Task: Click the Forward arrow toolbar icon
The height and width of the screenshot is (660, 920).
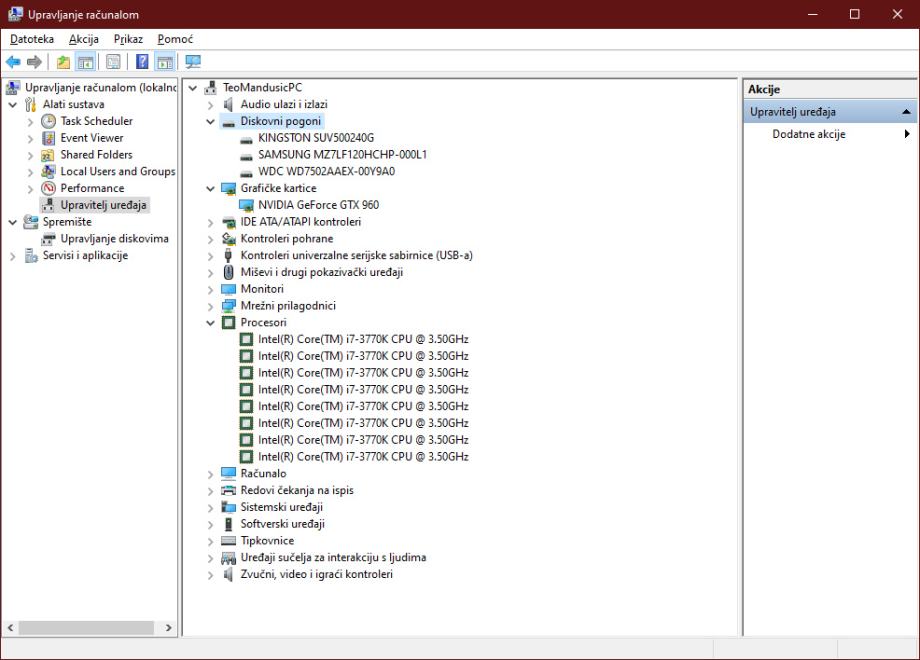Action: (35, 62)
